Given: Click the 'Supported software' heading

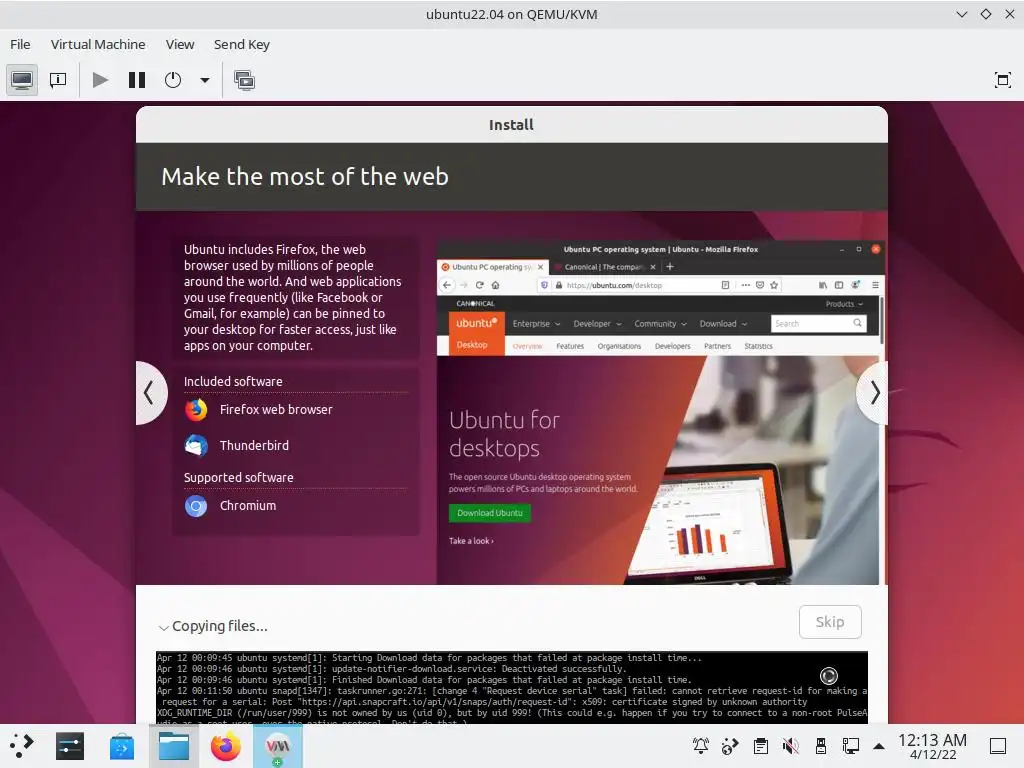Looking at the screenshot, I should tap(238, 477).
